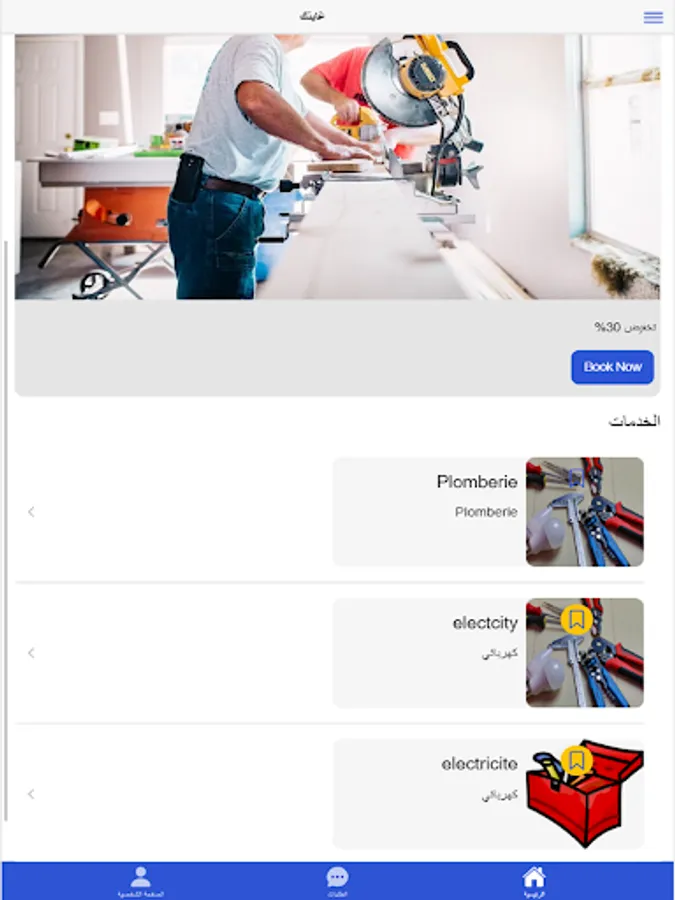The image size is (675, 900).
Task: Expand the Plomberie row chevron
Action: [x=32, y=511]
